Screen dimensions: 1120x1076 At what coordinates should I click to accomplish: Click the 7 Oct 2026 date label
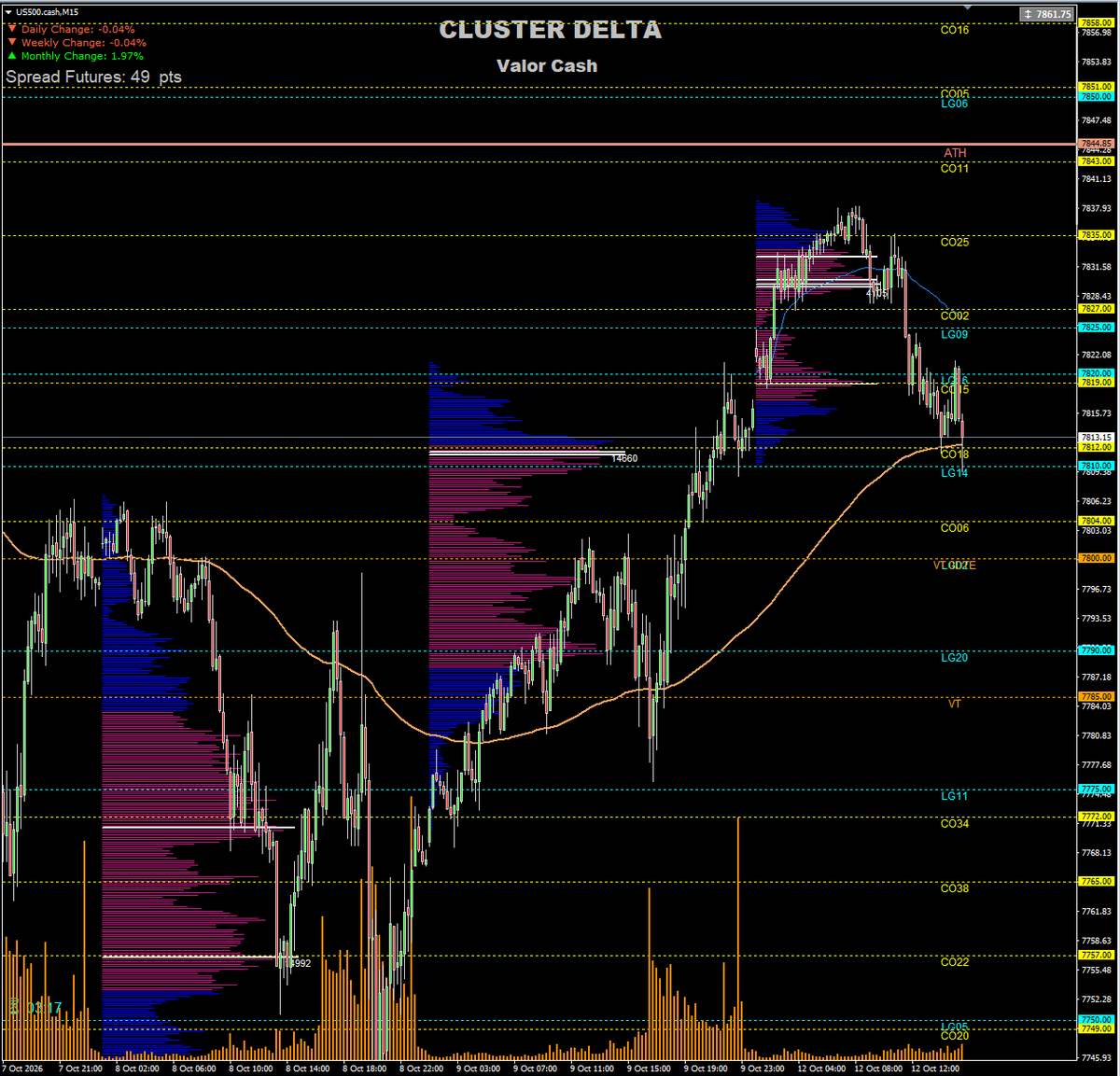tap(23, 1069)
